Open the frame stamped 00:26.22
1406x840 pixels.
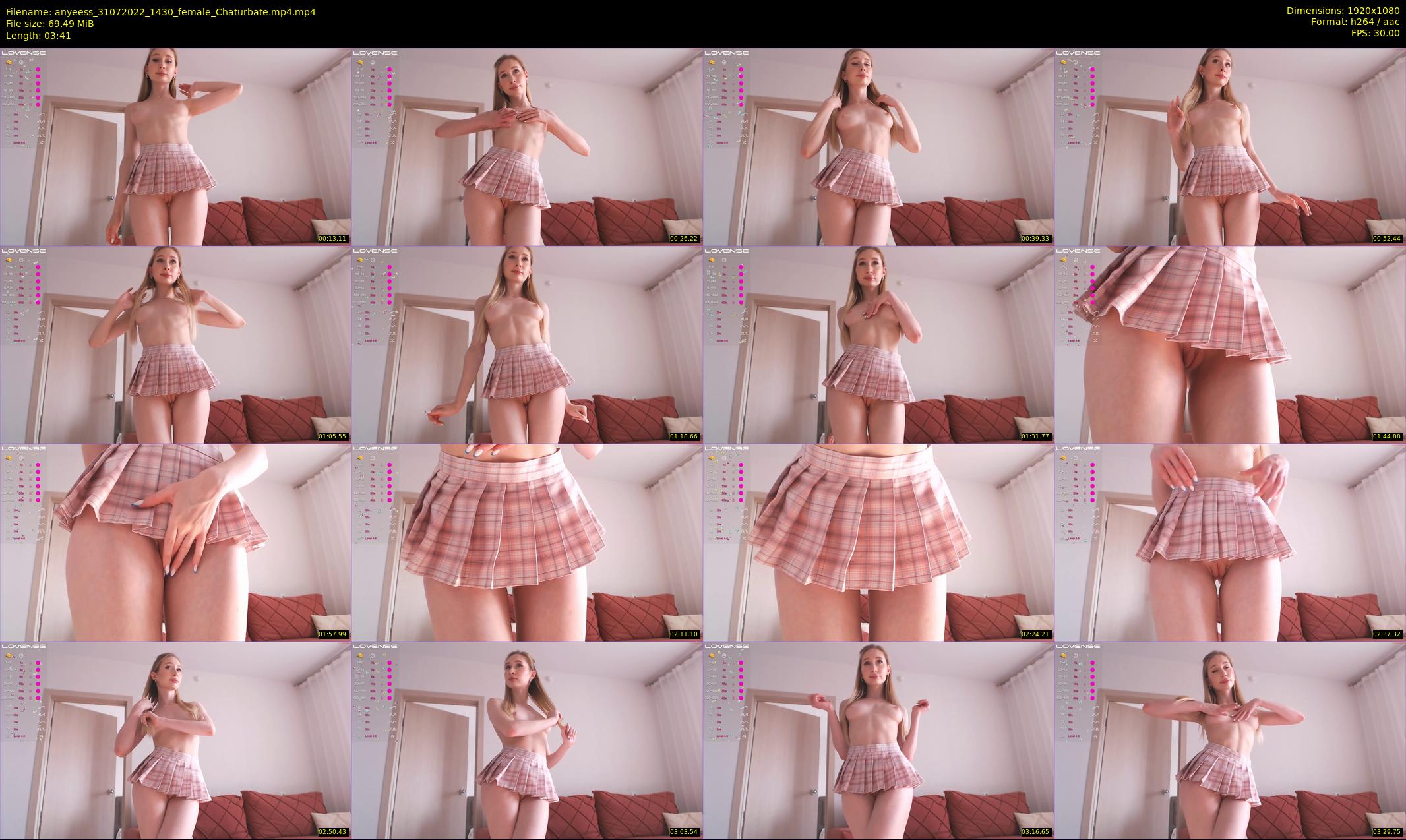click(527, 146)
